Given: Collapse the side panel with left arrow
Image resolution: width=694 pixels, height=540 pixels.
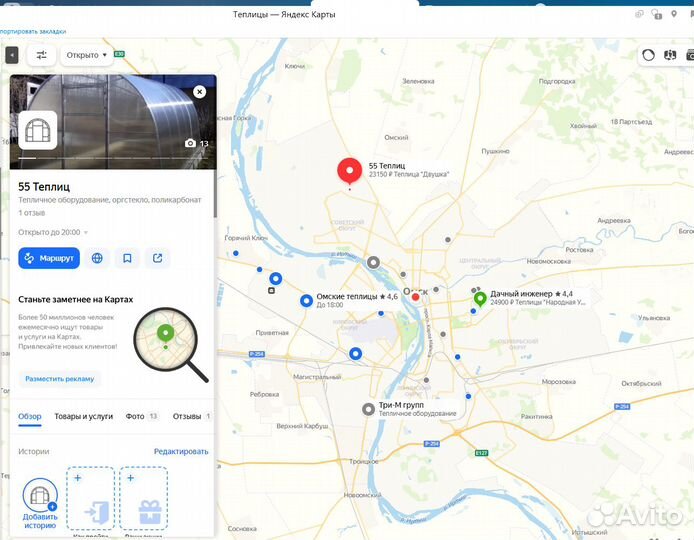Looking at the screenshot, I should [x=11, y=56].
